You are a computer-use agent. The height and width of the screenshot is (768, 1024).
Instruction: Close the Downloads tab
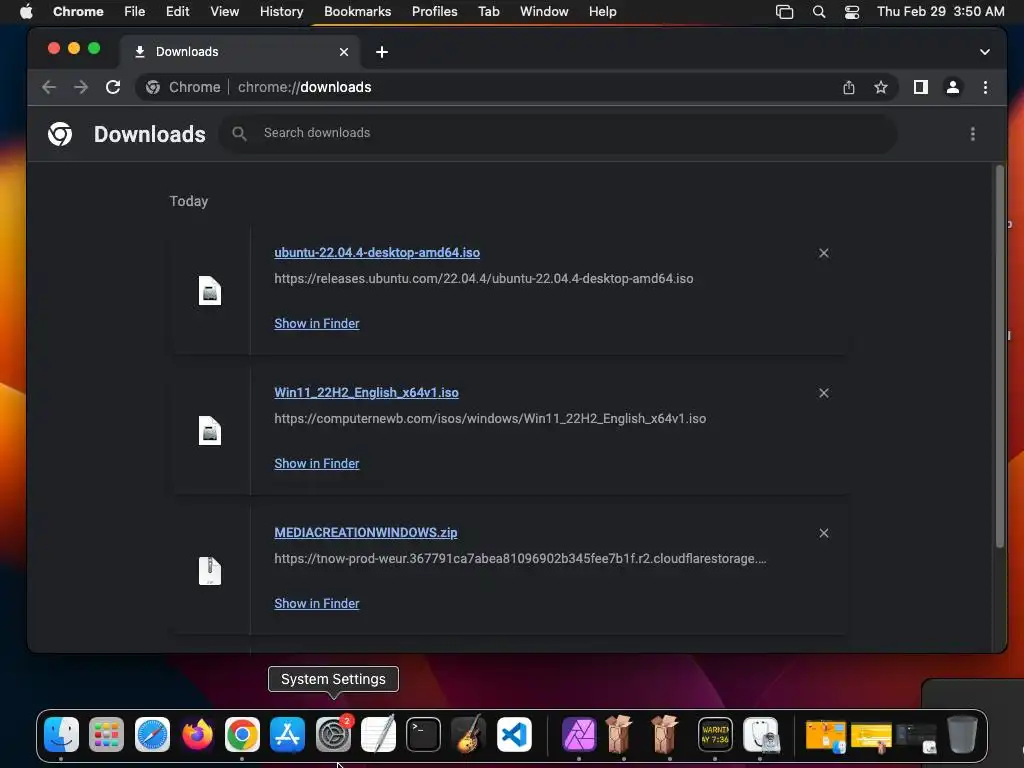click(344, 52)
